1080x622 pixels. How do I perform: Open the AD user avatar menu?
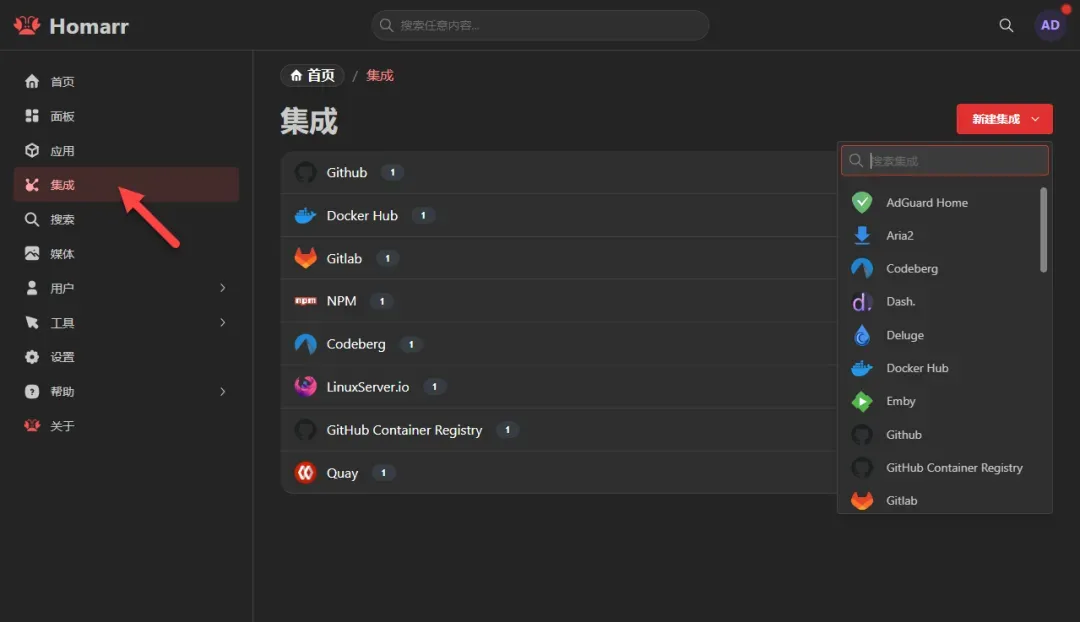1050,25
